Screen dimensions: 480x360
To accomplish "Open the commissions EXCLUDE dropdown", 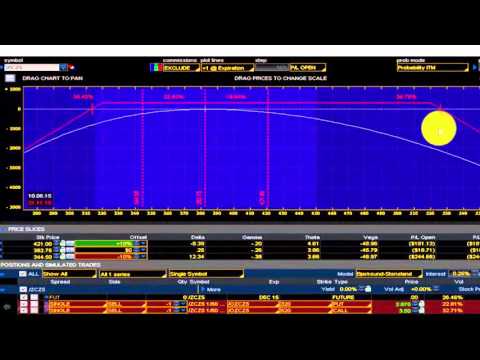I will pyautogui.click(x=181, y=68).
